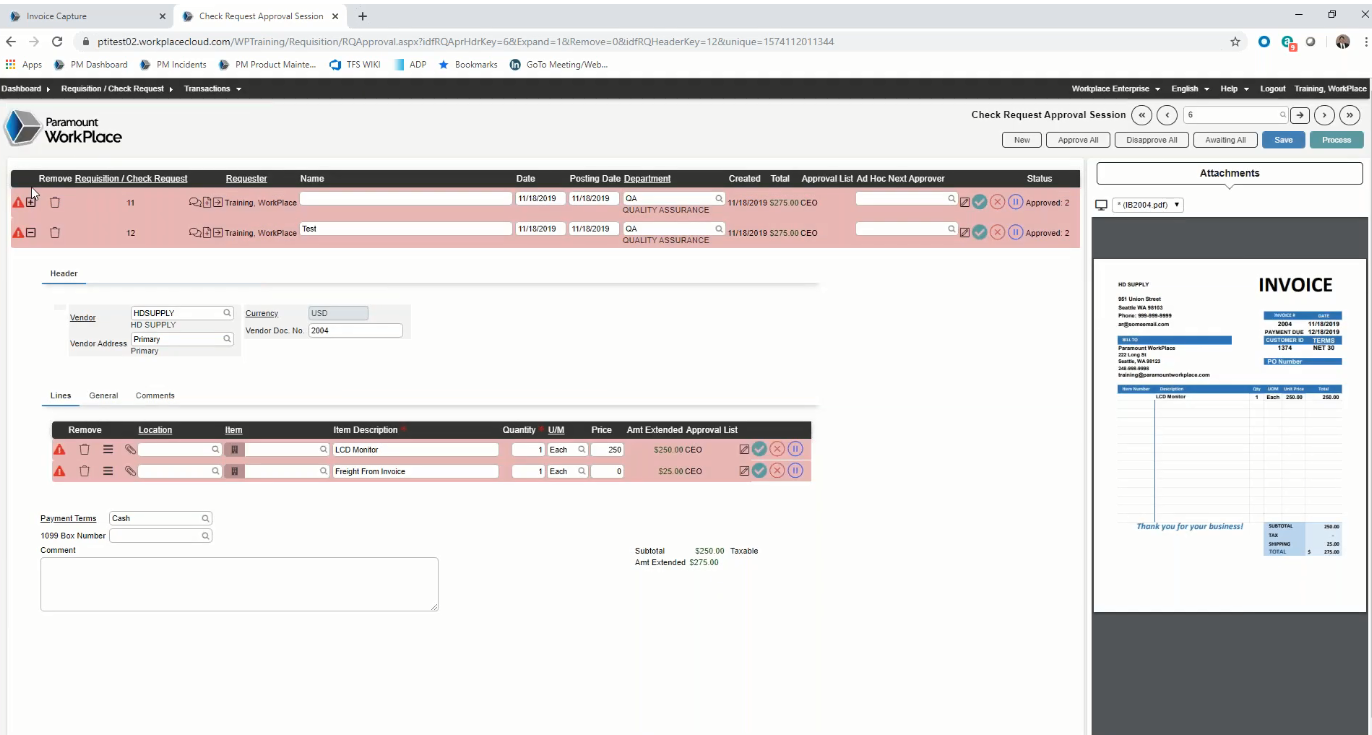1372x735 pixels.
Task: Go to the last approval session record
Action: coord(1350,115)
